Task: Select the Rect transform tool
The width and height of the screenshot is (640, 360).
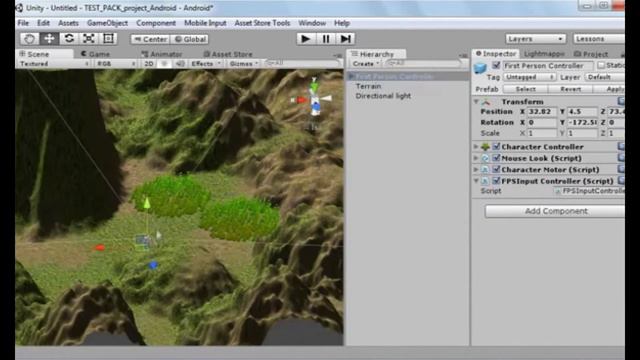Action: pos(108,39)
